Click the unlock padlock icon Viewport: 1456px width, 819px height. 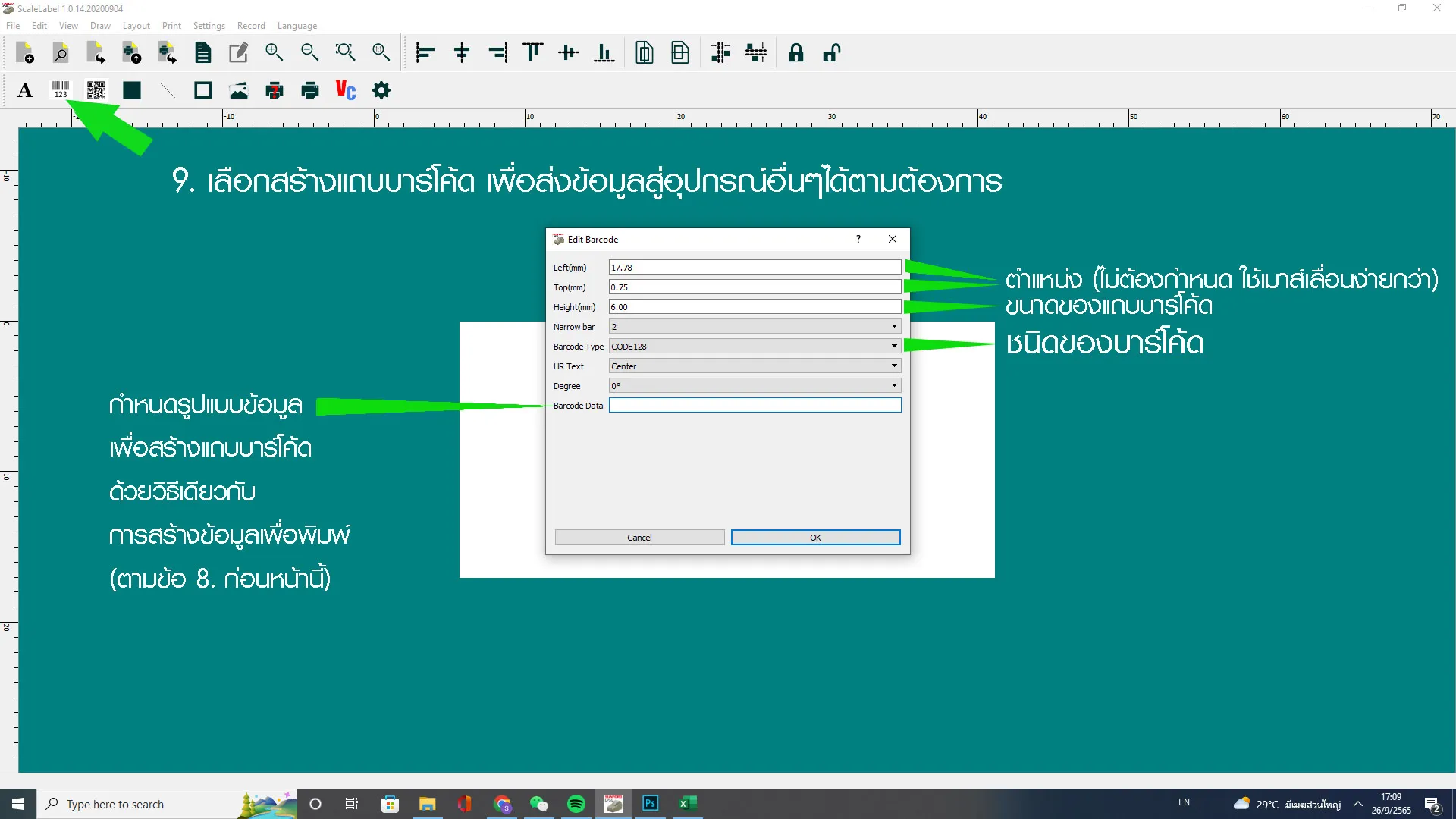click(832, 52)
